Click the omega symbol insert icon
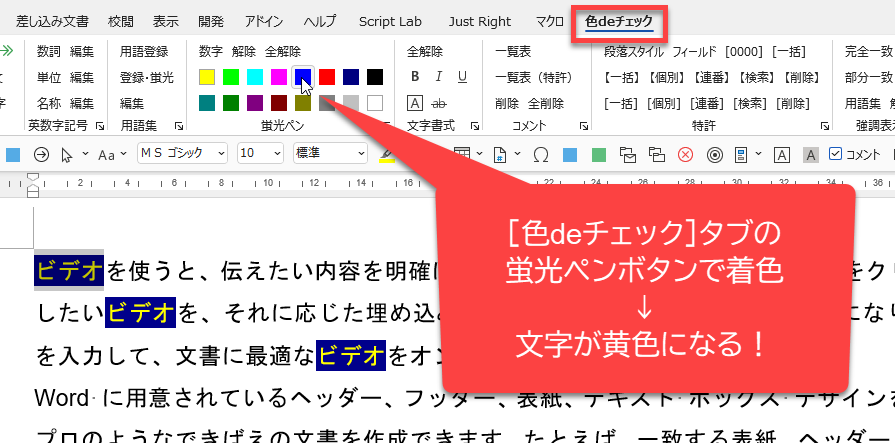 [x=541, y=154]
